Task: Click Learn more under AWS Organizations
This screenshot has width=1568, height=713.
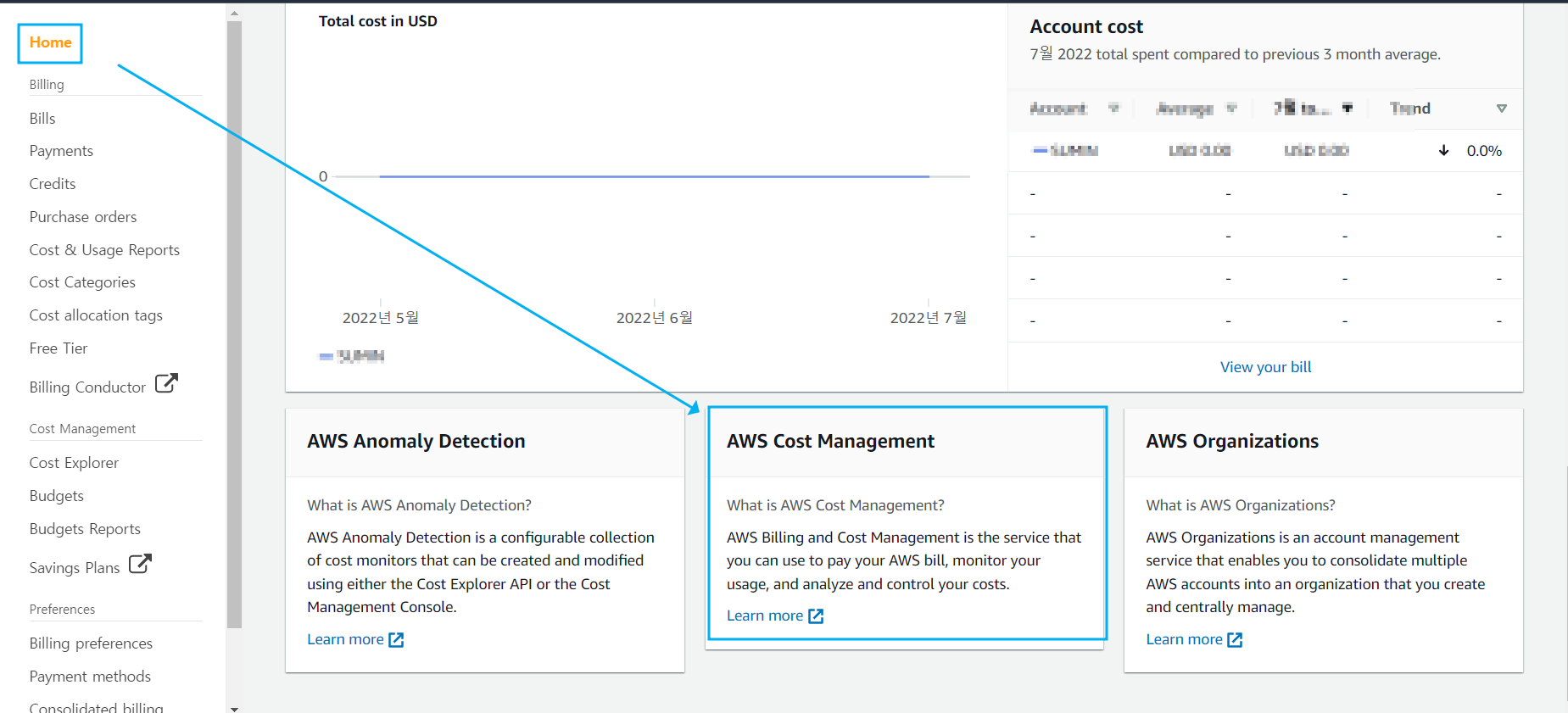Action: 1184,639
